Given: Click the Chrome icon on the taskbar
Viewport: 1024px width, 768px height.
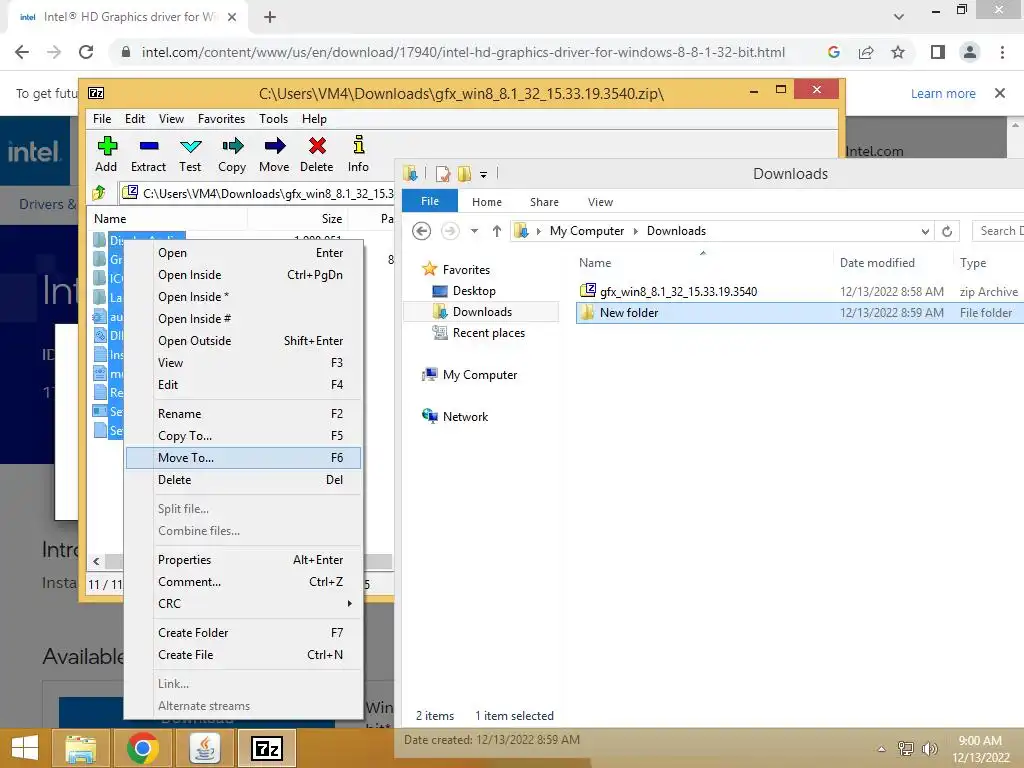Looking at the screenshot, I should click(x=142, y=748).
